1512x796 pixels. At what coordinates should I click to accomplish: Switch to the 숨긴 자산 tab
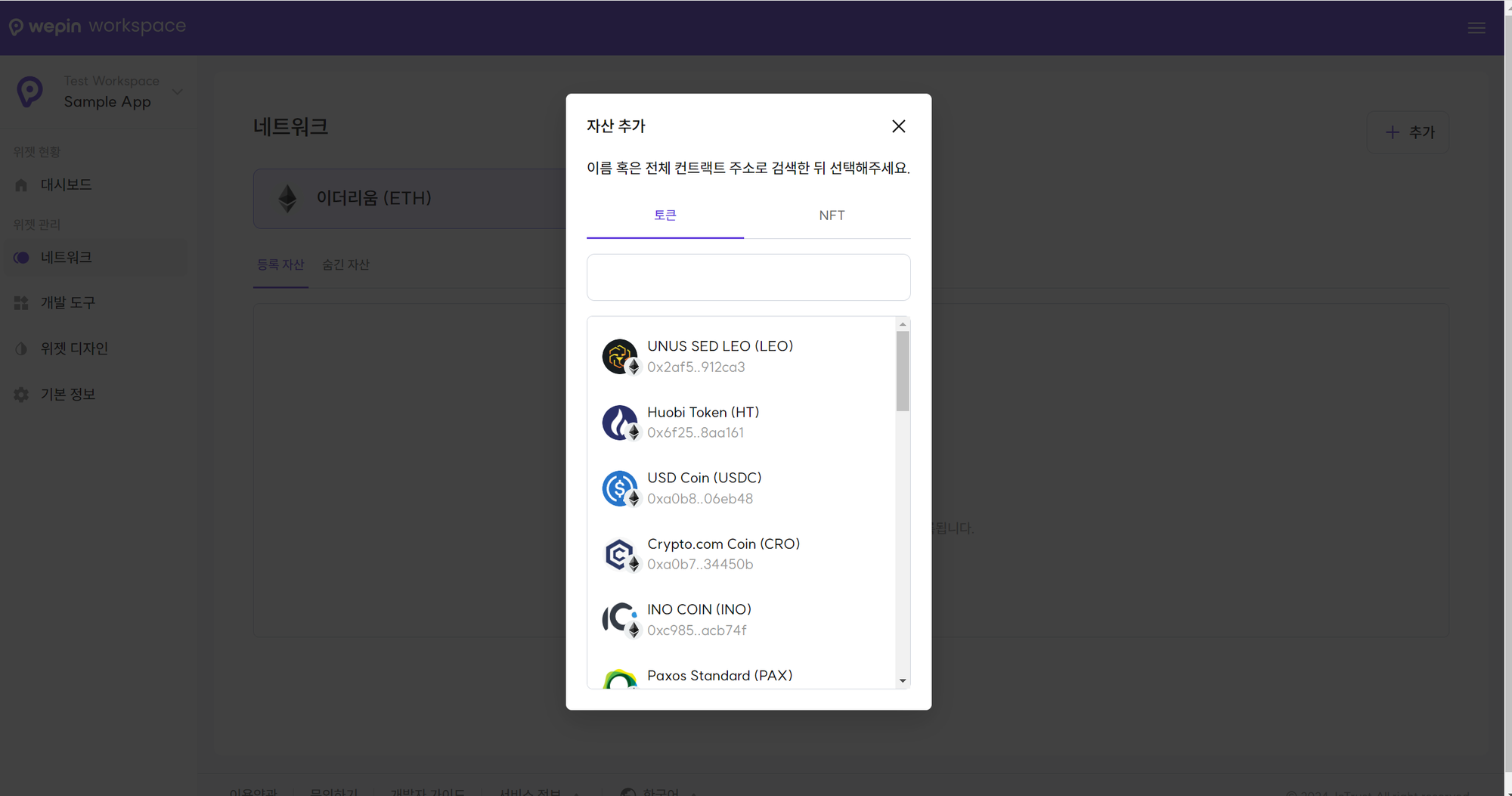coord(345,265)
